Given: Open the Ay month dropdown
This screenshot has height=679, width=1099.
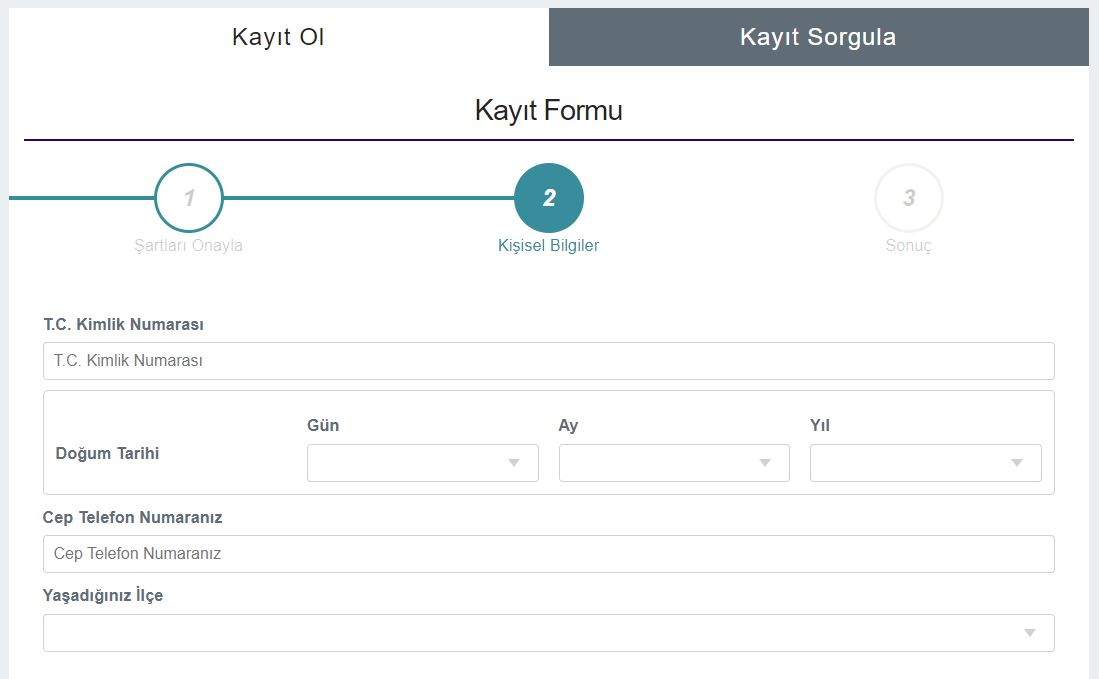Looking at the screenshot, I should [x=674, y=462].
